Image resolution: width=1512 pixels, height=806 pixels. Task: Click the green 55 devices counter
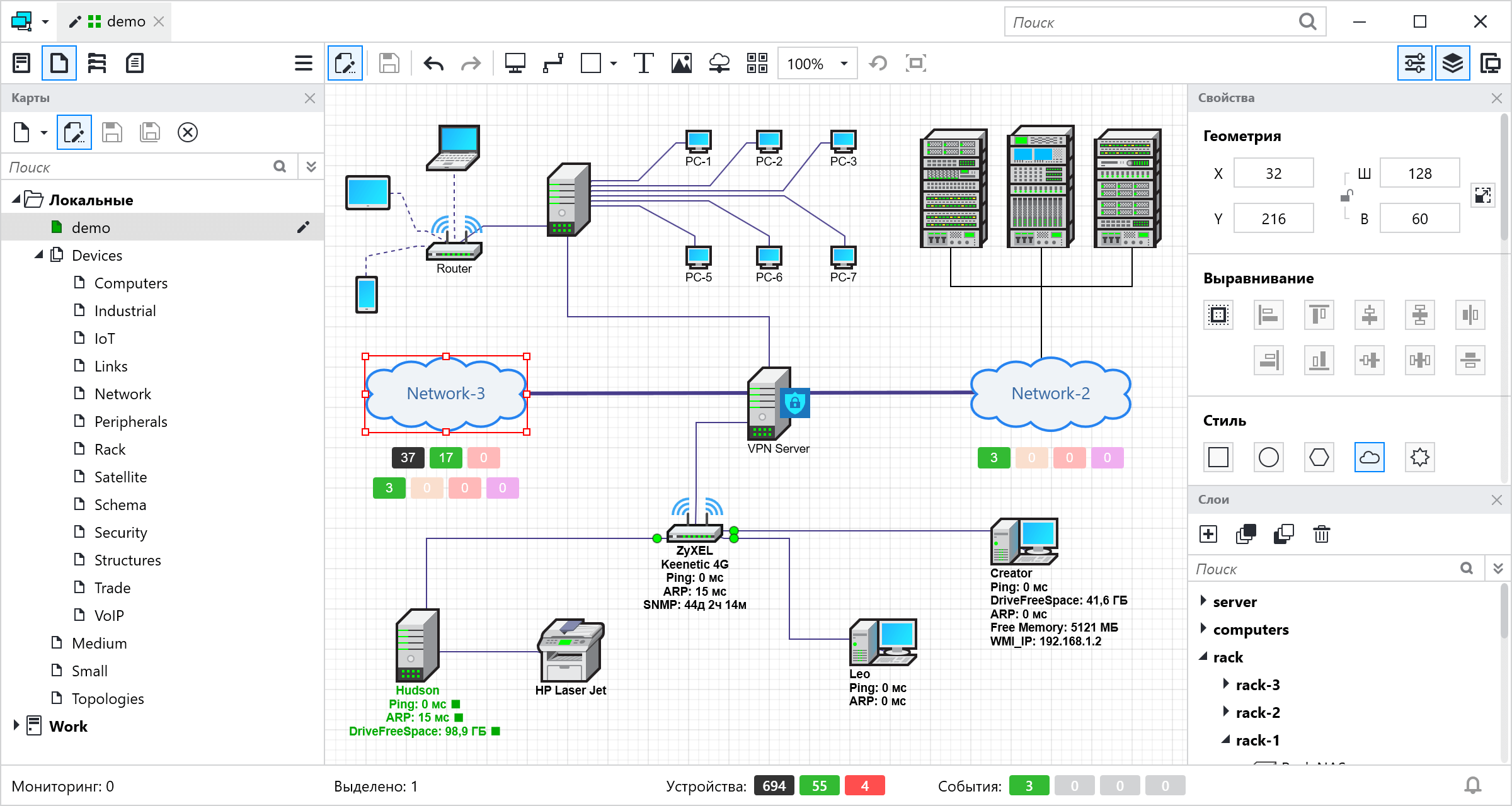pyautogui.click(x=819, y=786)
